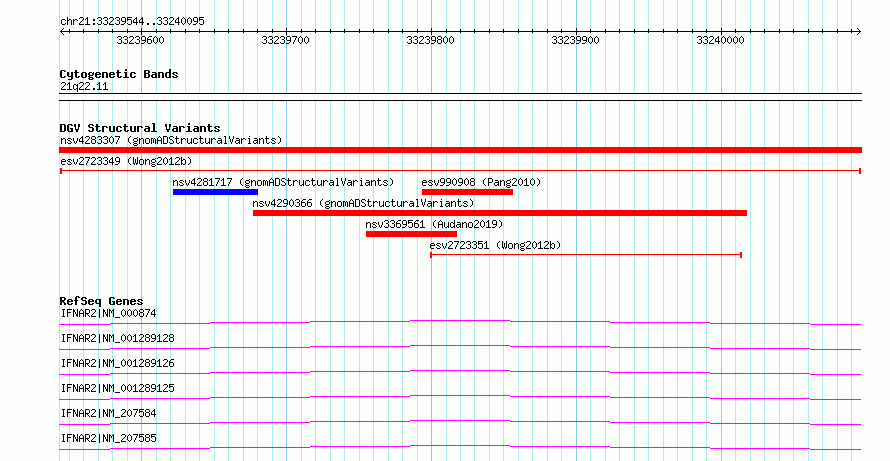Open variant nsv4290366 label
The height and width of the screenshot is (461, 890).
363,203
